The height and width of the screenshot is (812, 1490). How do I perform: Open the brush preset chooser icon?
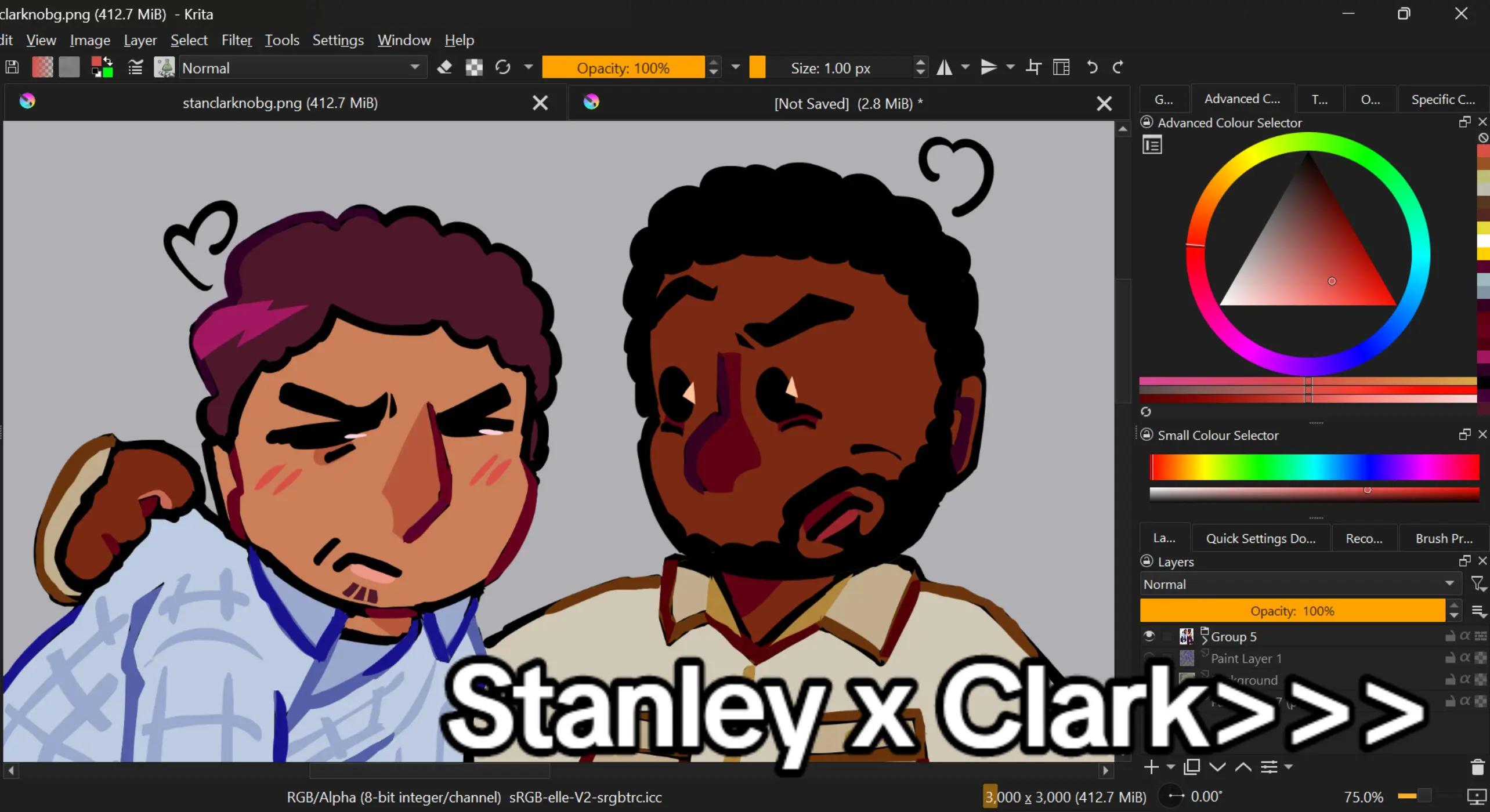[164, 68]
